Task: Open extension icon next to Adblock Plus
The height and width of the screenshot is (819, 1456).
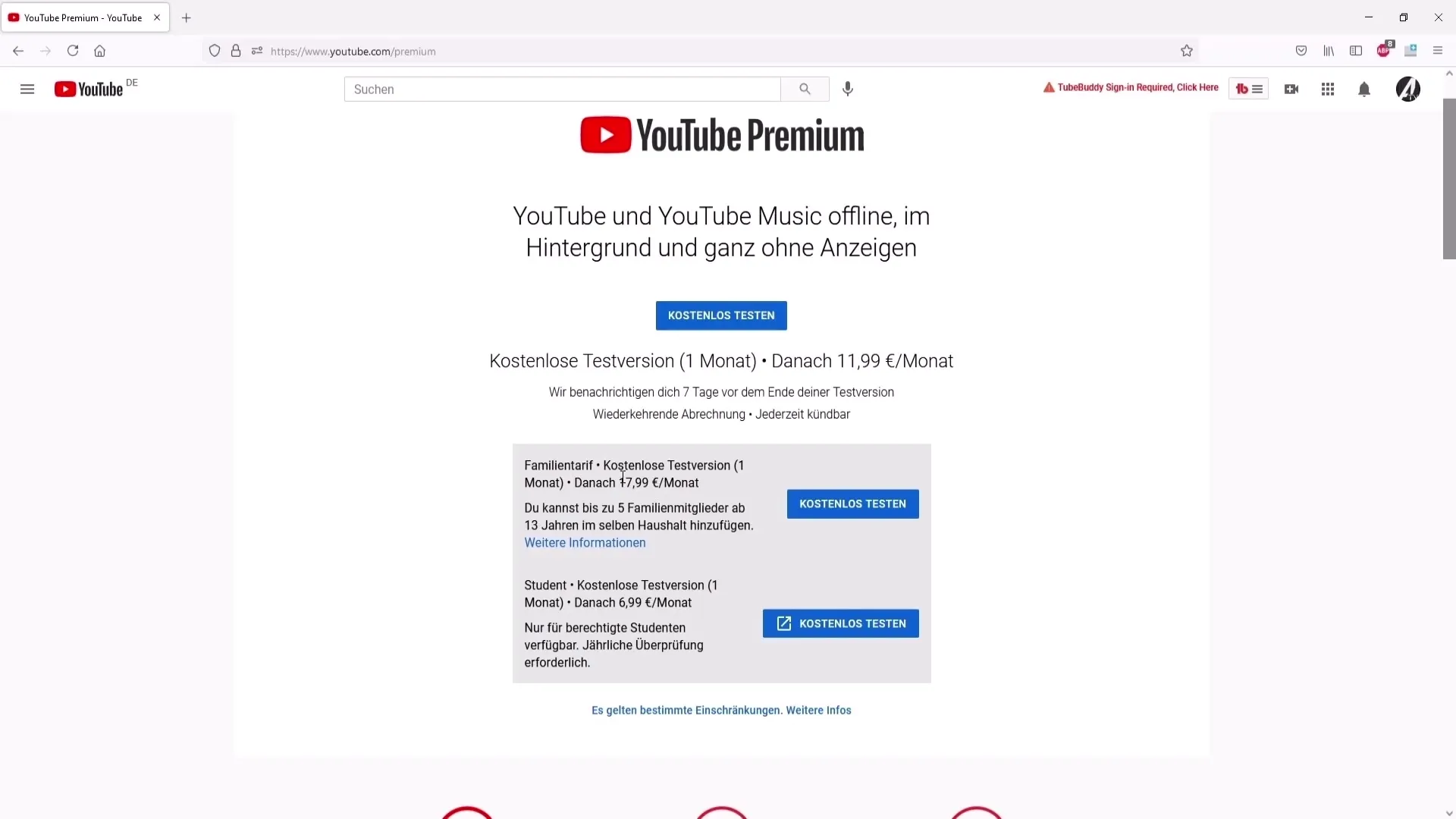Action: (1410, 51)
